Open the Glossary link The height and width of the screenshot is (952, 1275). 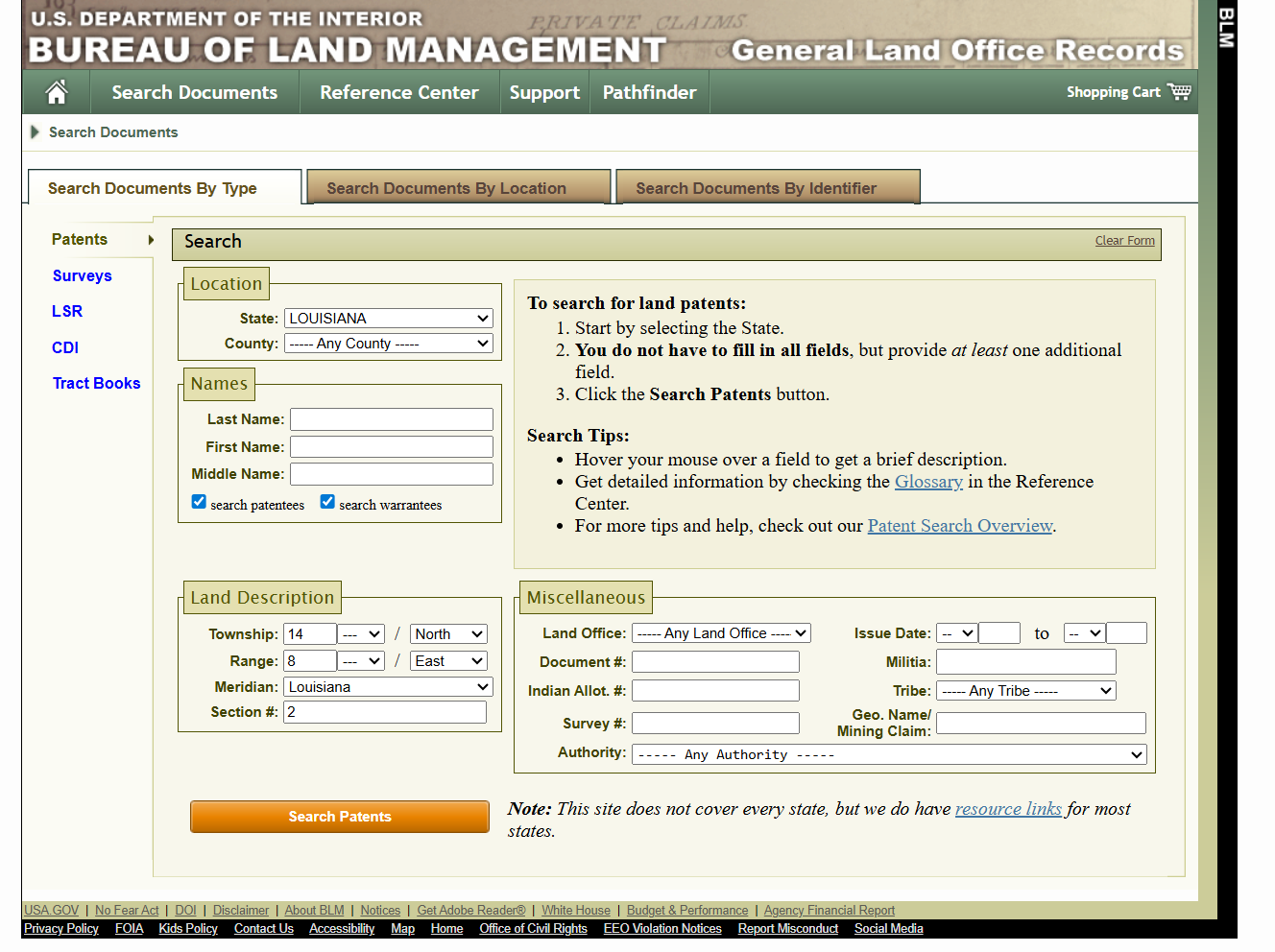[x=928, y=482]
